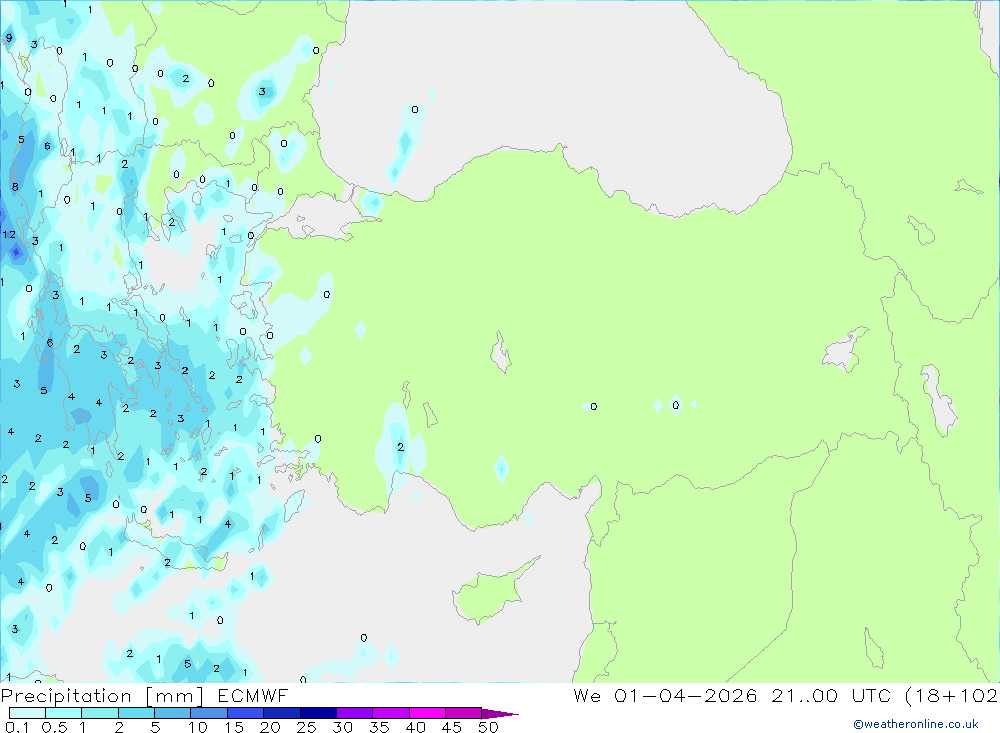Click the '45' legend scale label
The height and width of the screenshot is (733, 1000).
click(452, 727)
